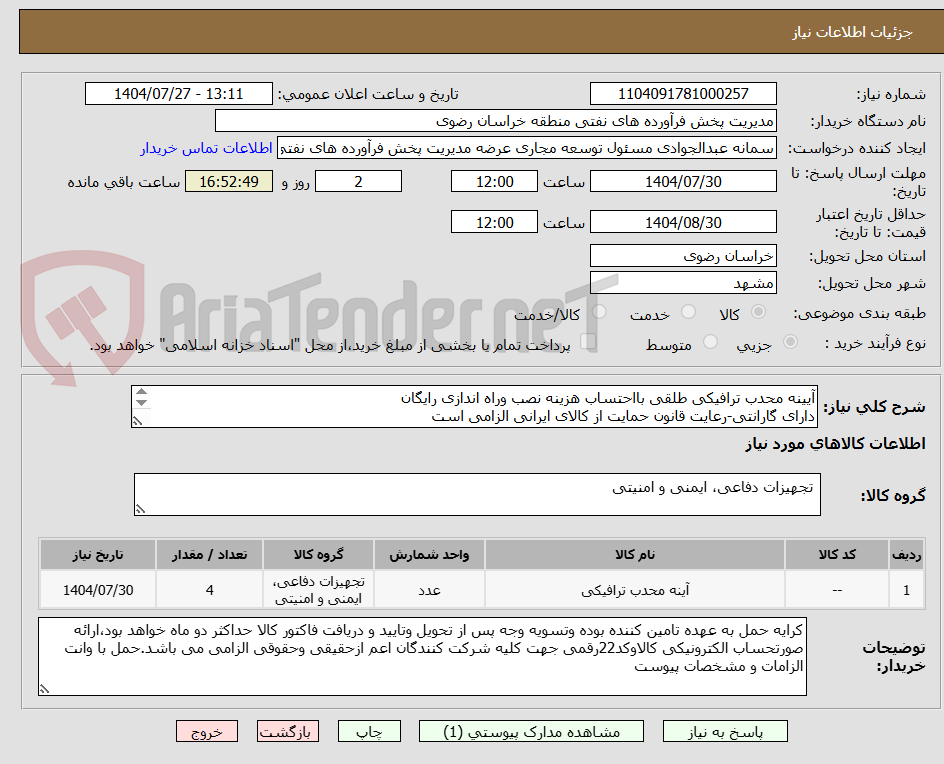Select the خدمت radio button
944x764 pixels.
[688, 311]
